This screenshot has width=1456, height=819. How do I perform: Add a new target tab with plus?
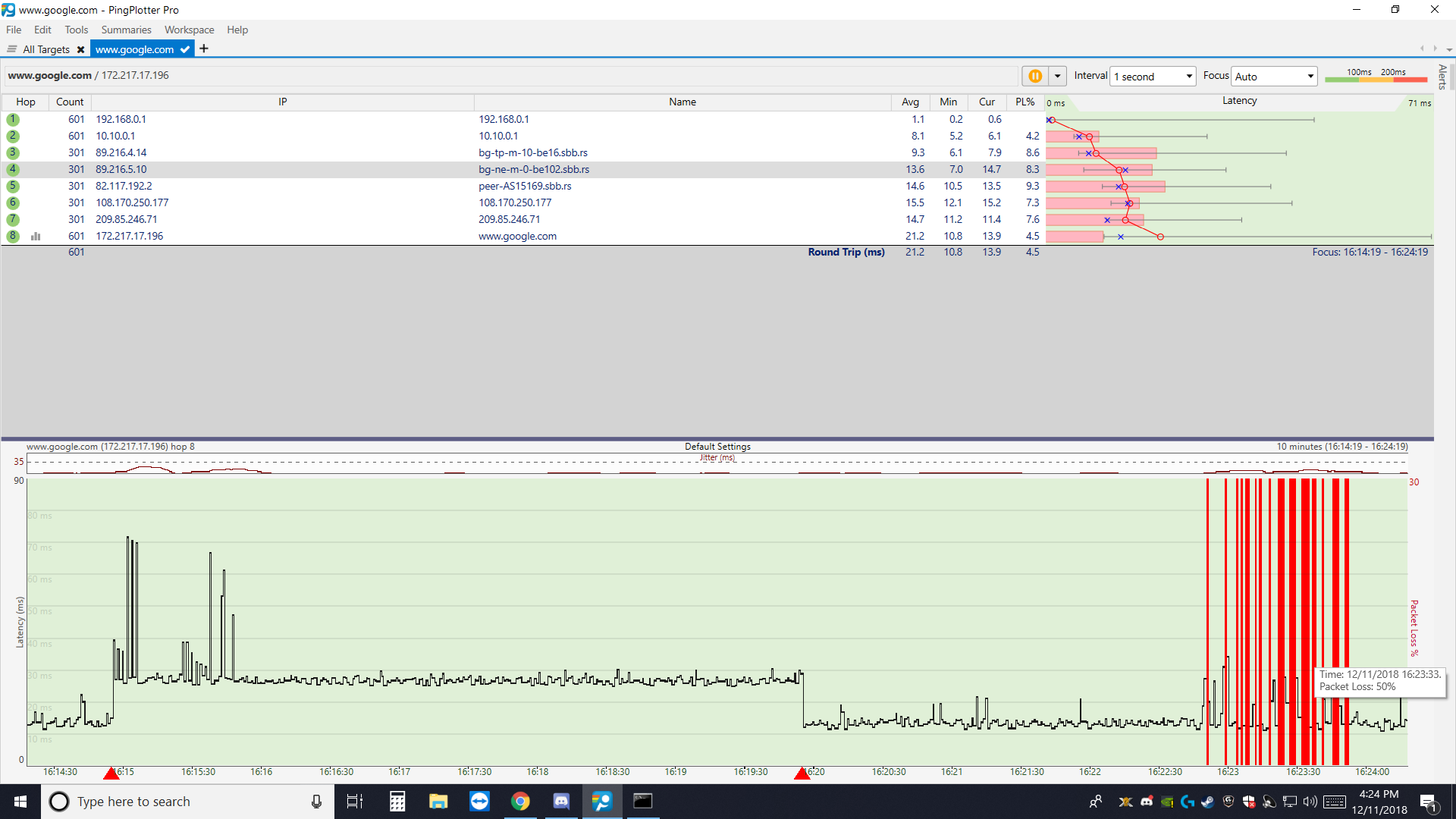pyautogui.click(x=204, y=49)
